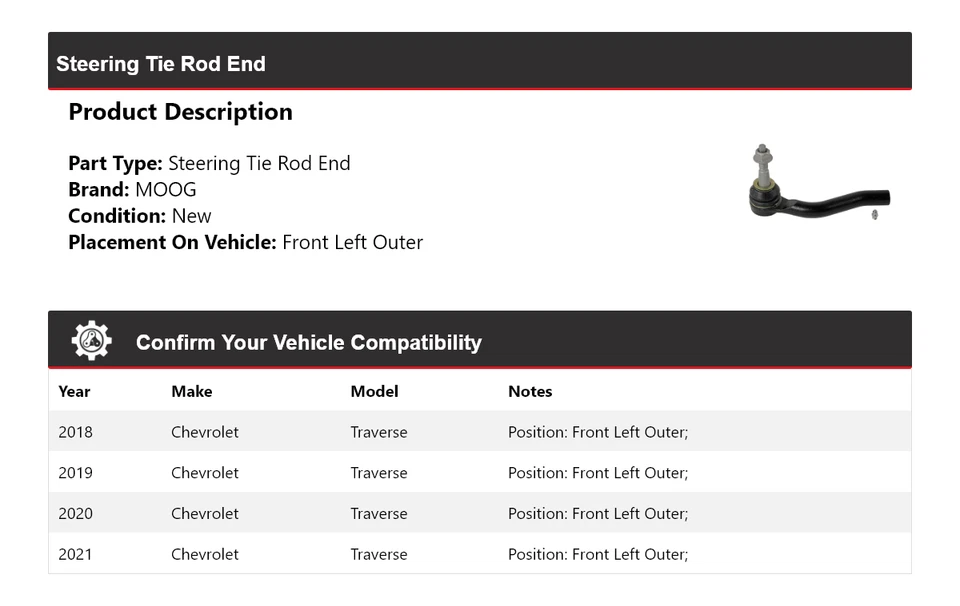The image size is (960, 606).
Task: Click the Make column header
Action: 191,392
